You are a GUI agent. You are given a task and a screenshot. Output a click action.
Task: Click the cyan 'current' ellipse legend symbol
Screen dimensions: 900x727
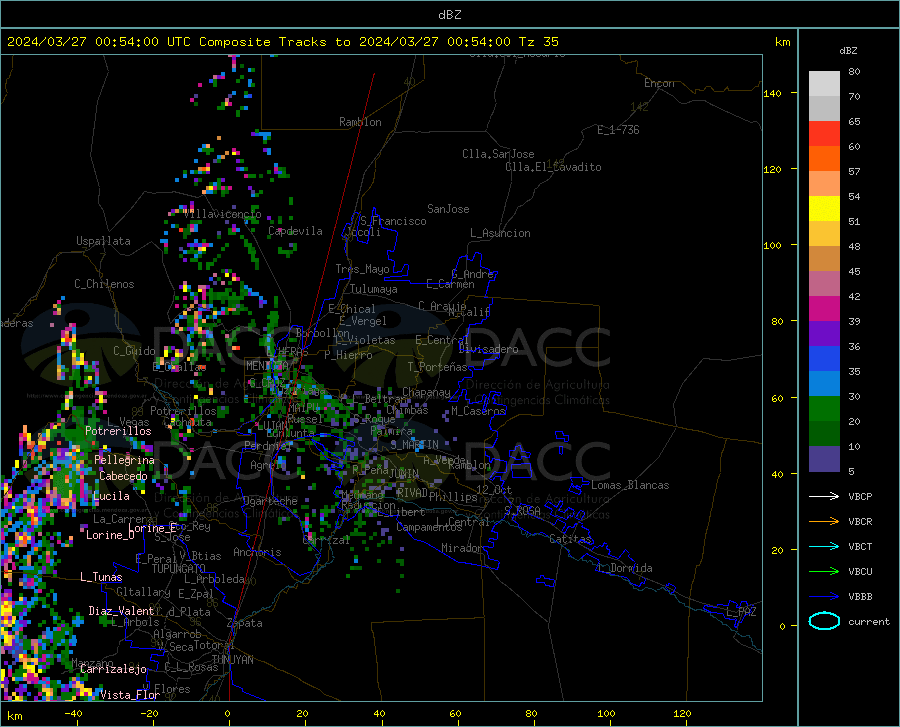click(x=824, y=621)
